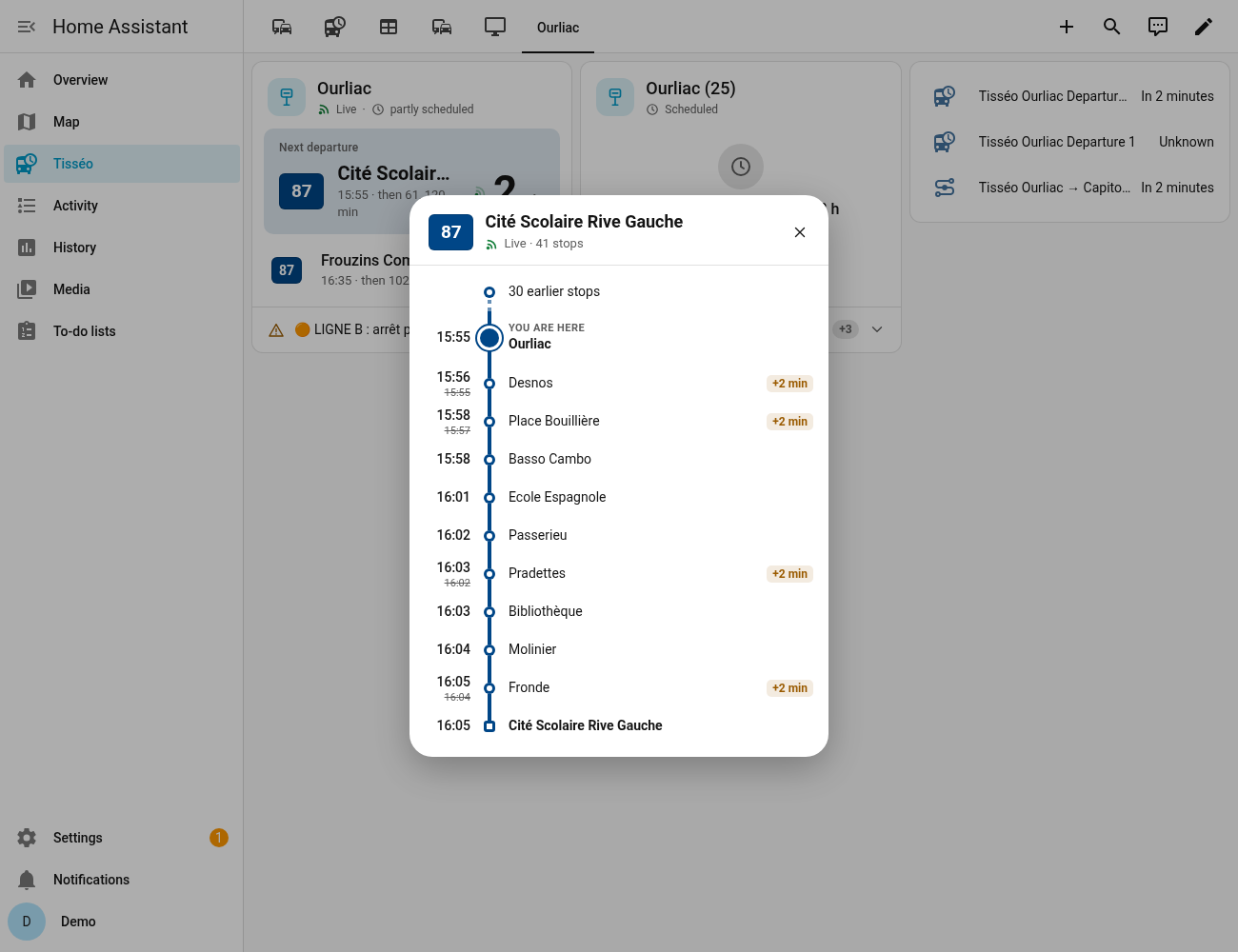1238x952 pixels.
Task: Open the search magnifier icon
Action: click(x=1112, y=27)
